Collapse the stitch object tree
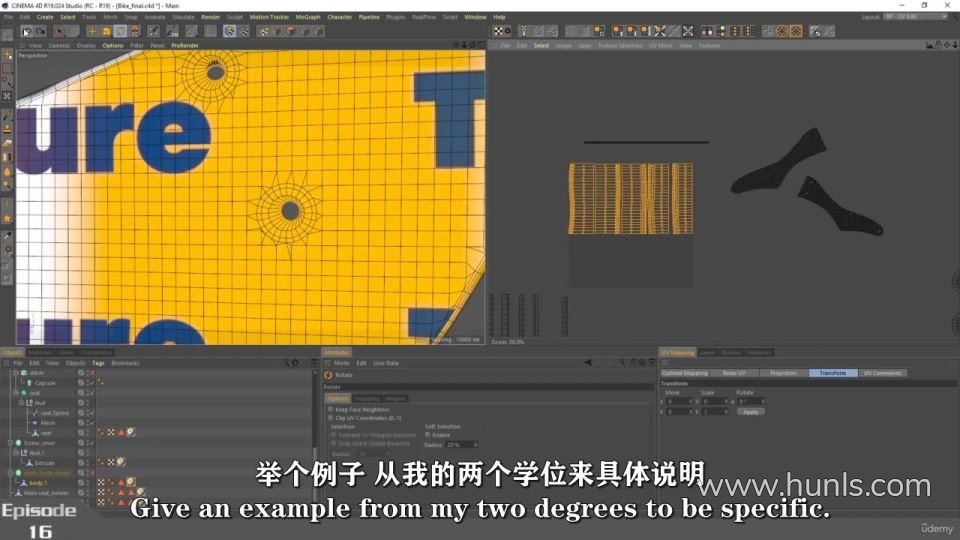Viewport: 960px width, 540px height. pyautogui.click(x=16, y=373)
